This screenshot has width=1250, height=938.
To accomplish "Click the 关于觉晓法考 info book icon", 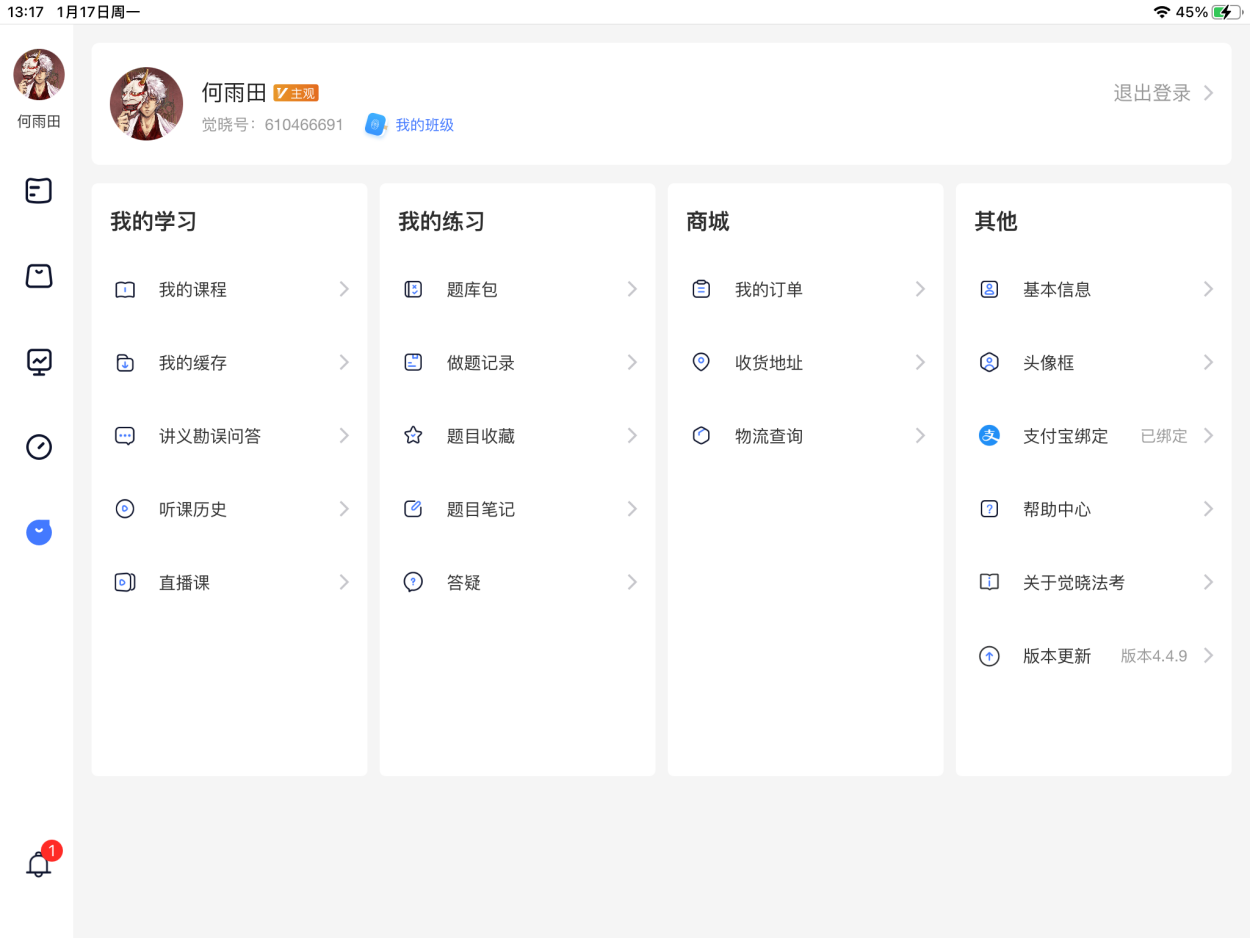I will point(989,582).
